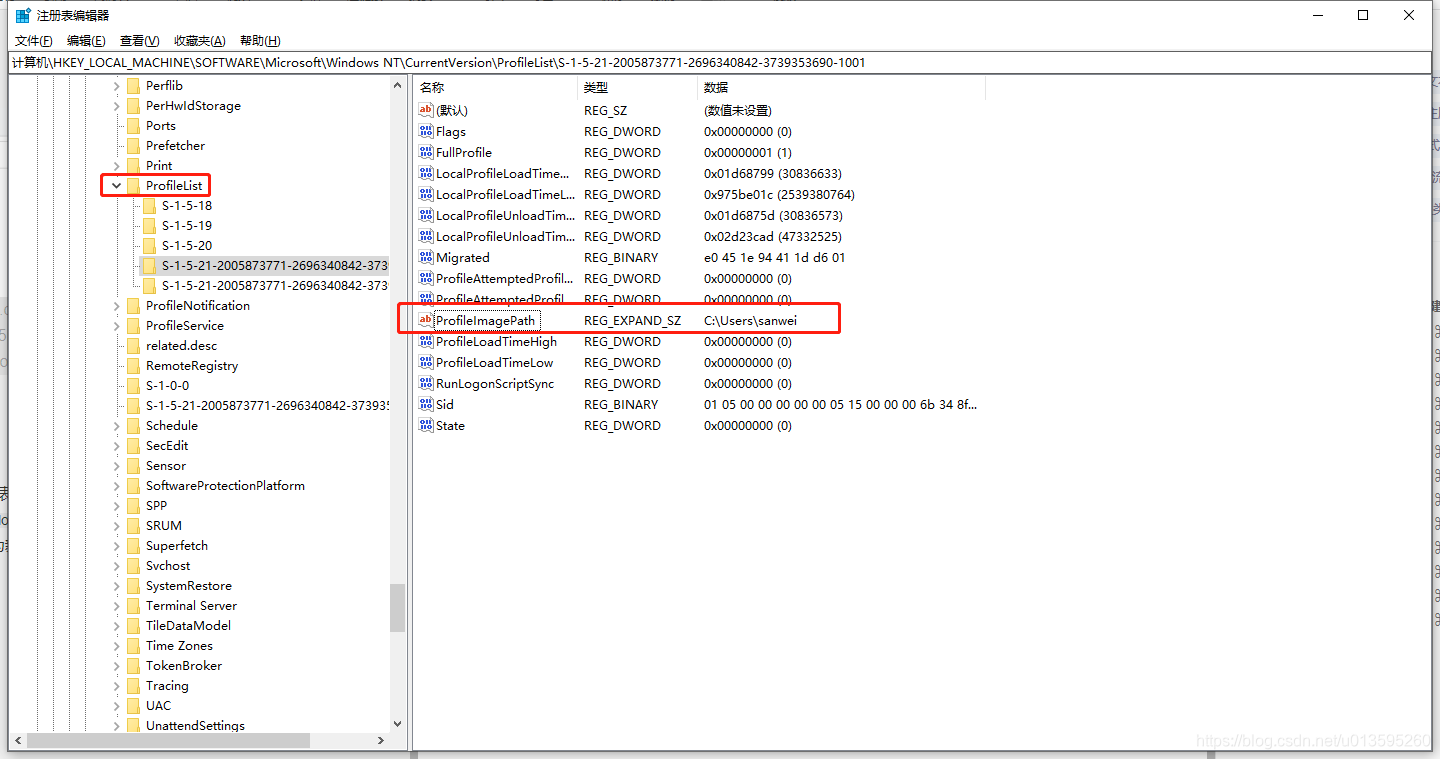1440x759 pixels.
Task: Click the Ports folder icon
Action: (133, 125)
